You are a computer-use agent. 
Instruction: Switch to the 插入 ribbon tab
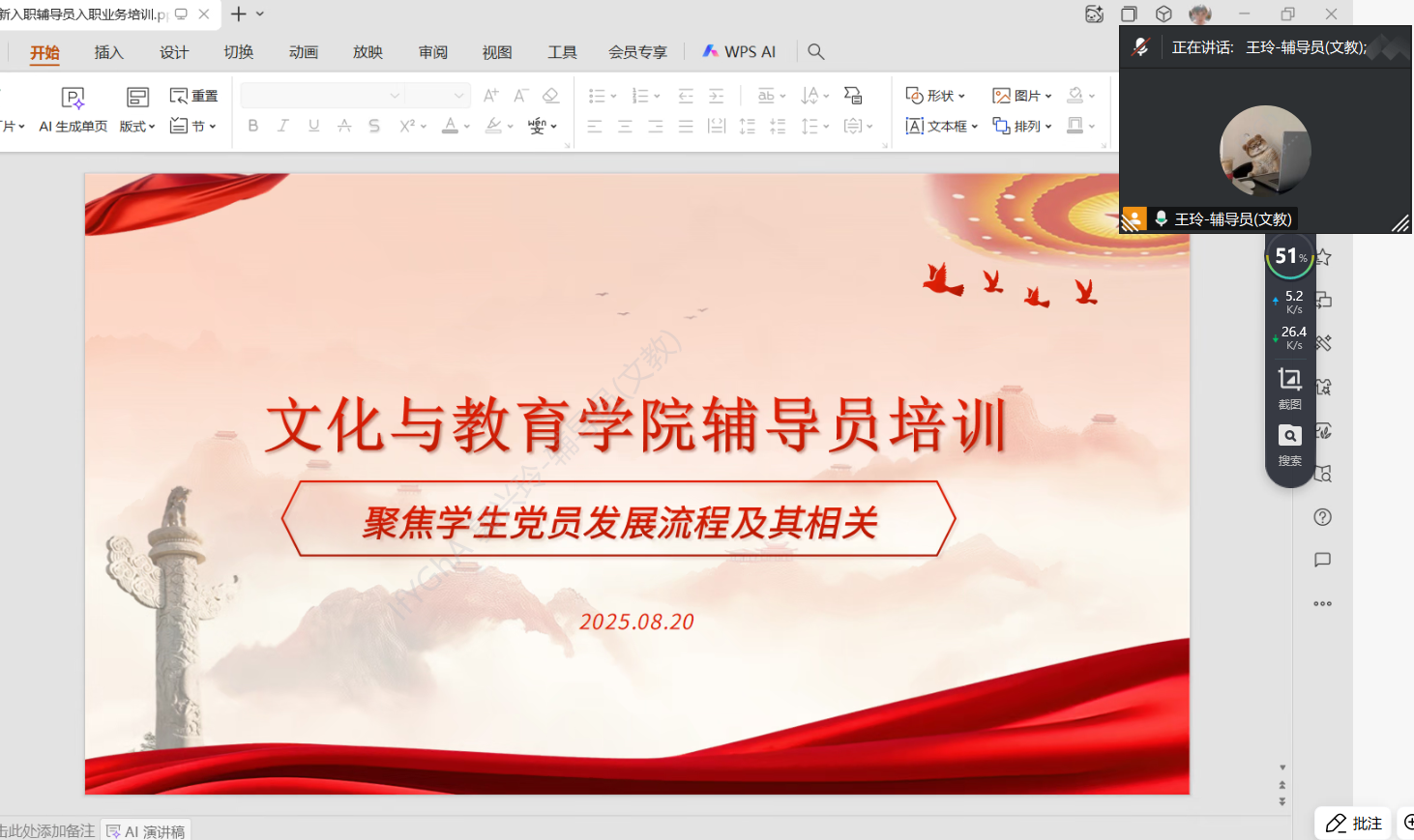(108, 52)
